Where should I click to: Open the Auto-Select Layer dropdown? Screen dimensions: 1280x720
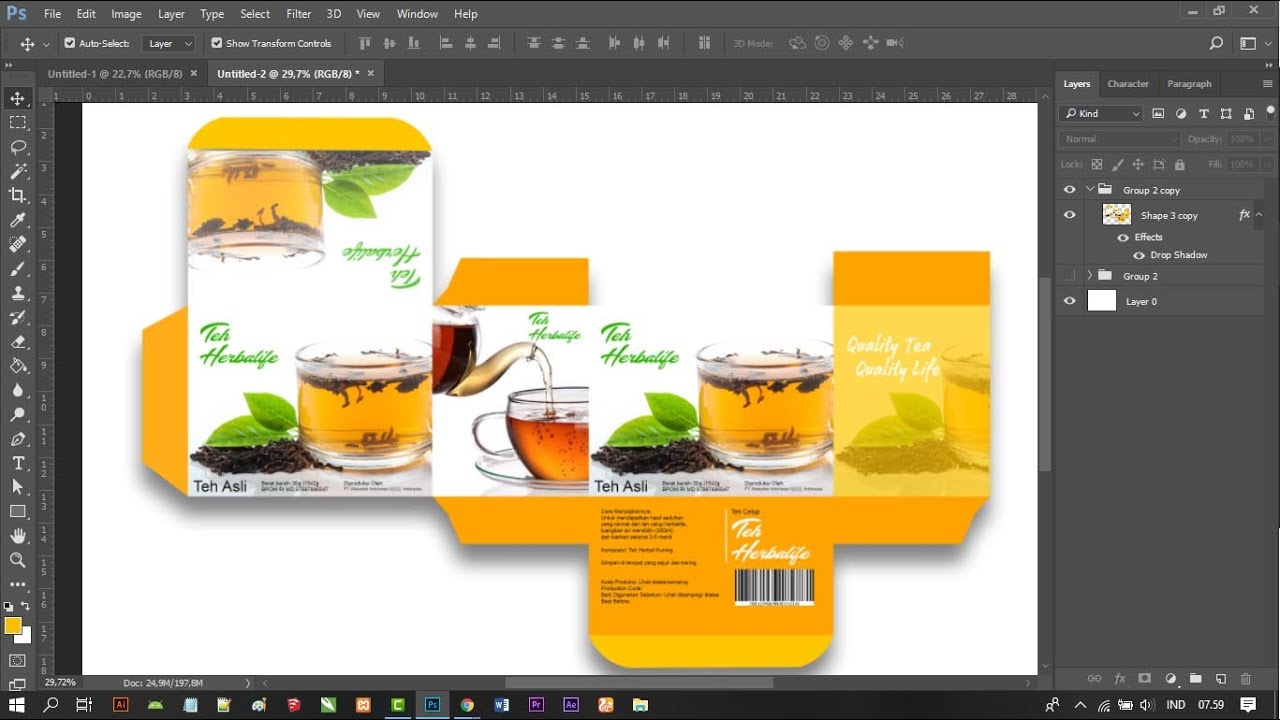pyautogui.click(x=168, y=43)
